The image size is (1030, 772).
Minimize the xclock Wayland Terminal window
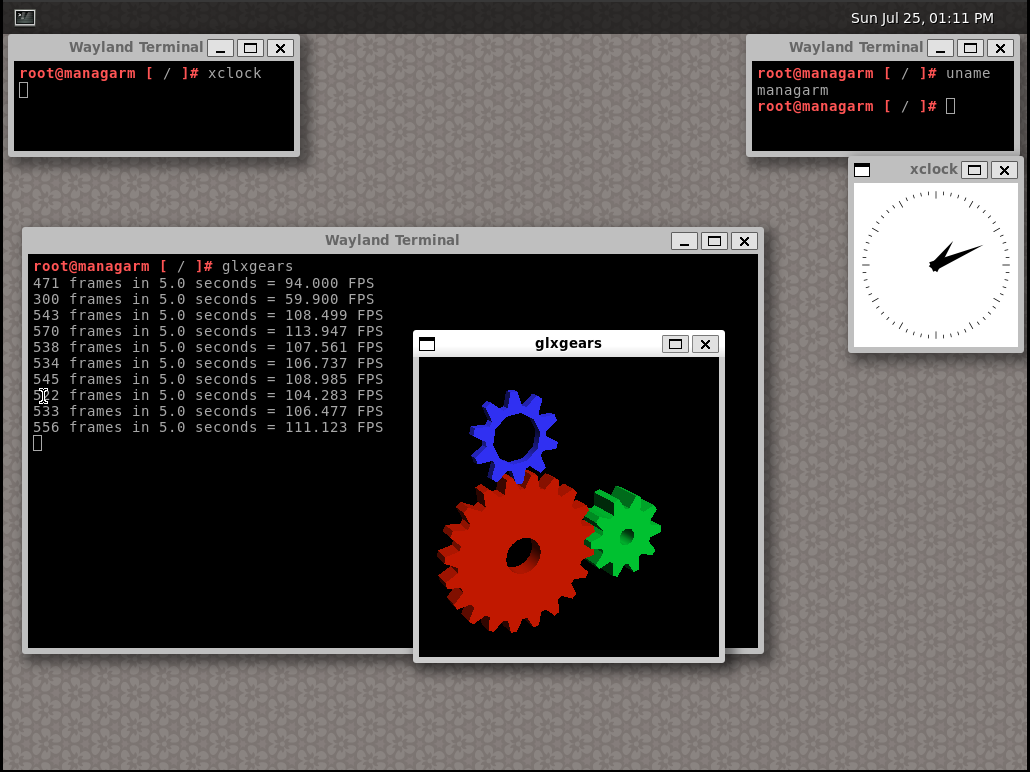click(221, 48)
